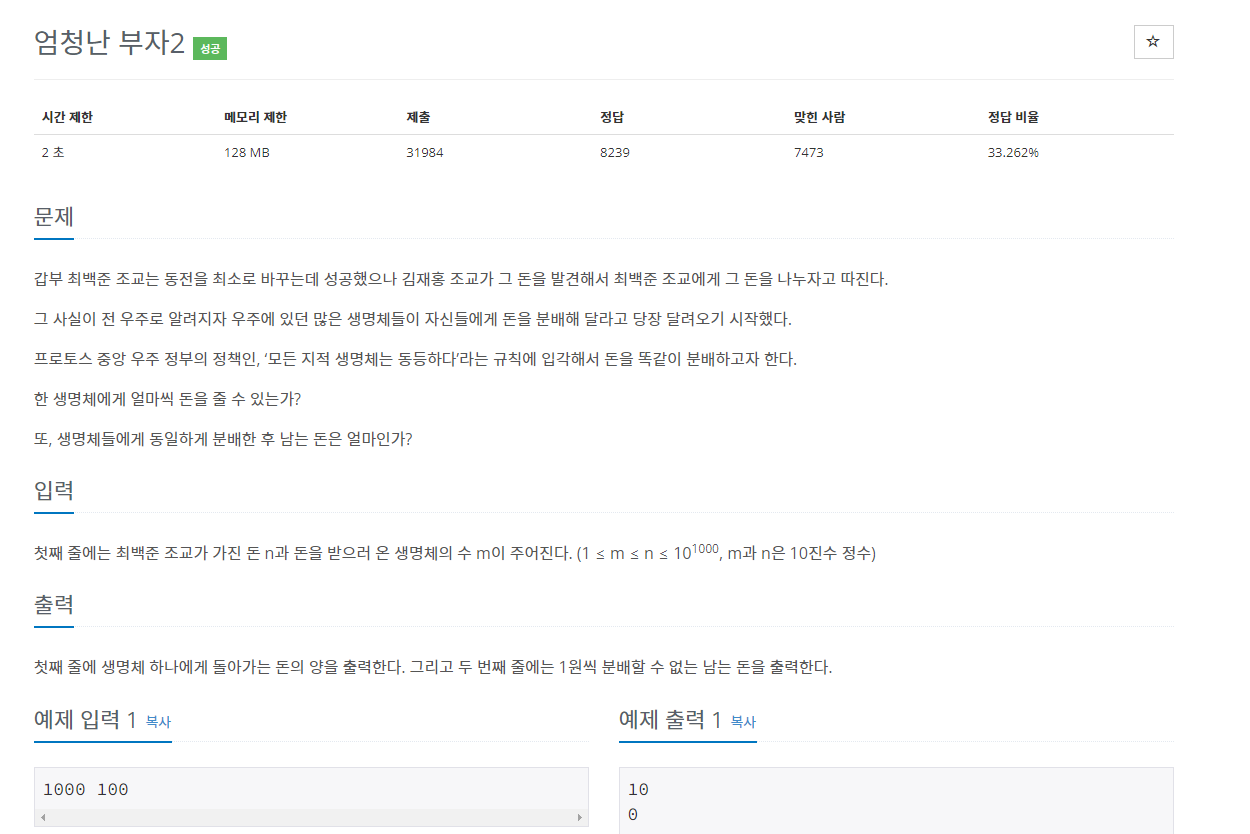The width and height of the screenshot is (1250, 834).
Task: Select the 문제 section heading
Action: 54,217
